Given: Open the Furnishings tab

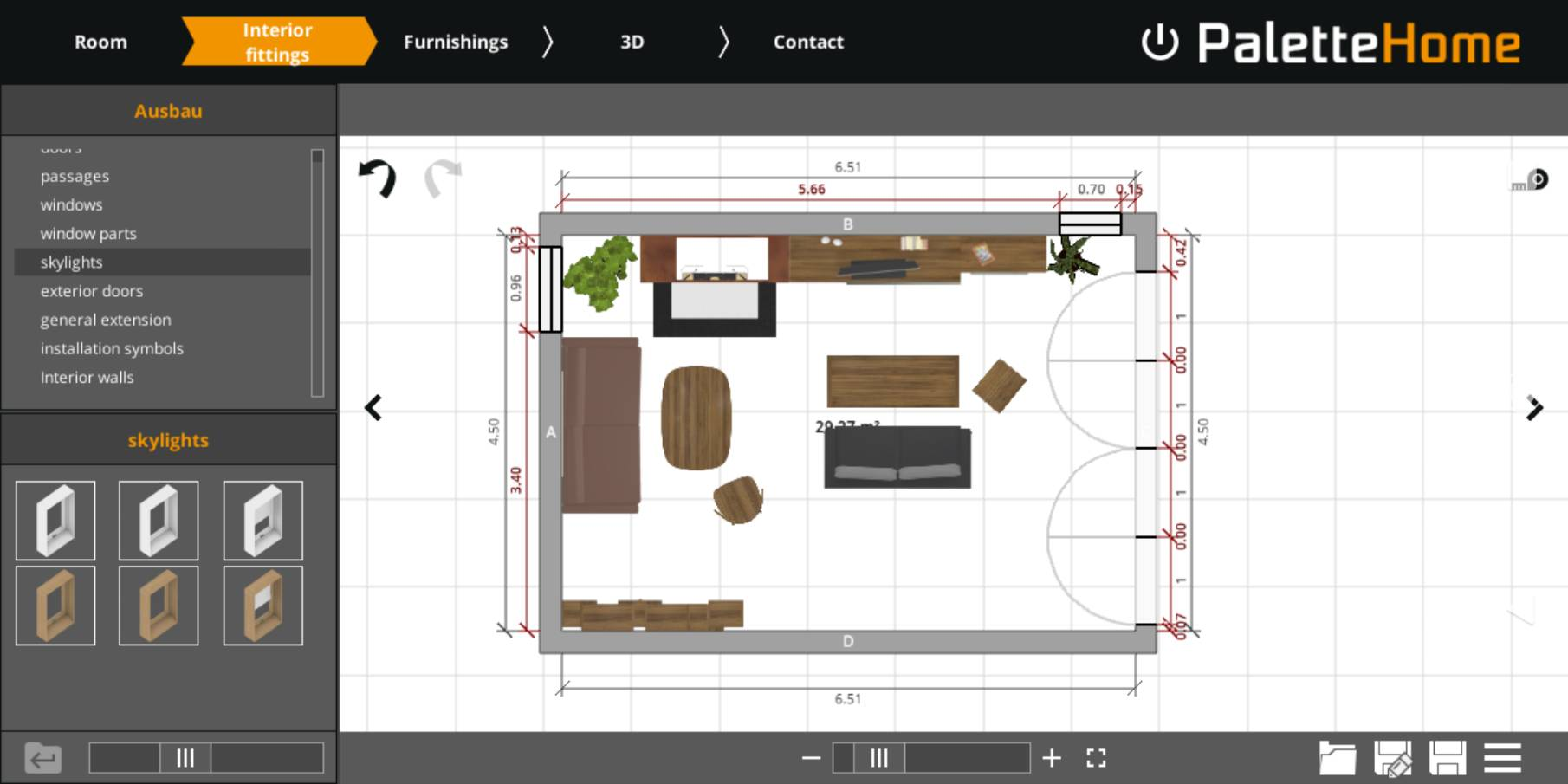Looking at the screenshot, I should point(456,42).
